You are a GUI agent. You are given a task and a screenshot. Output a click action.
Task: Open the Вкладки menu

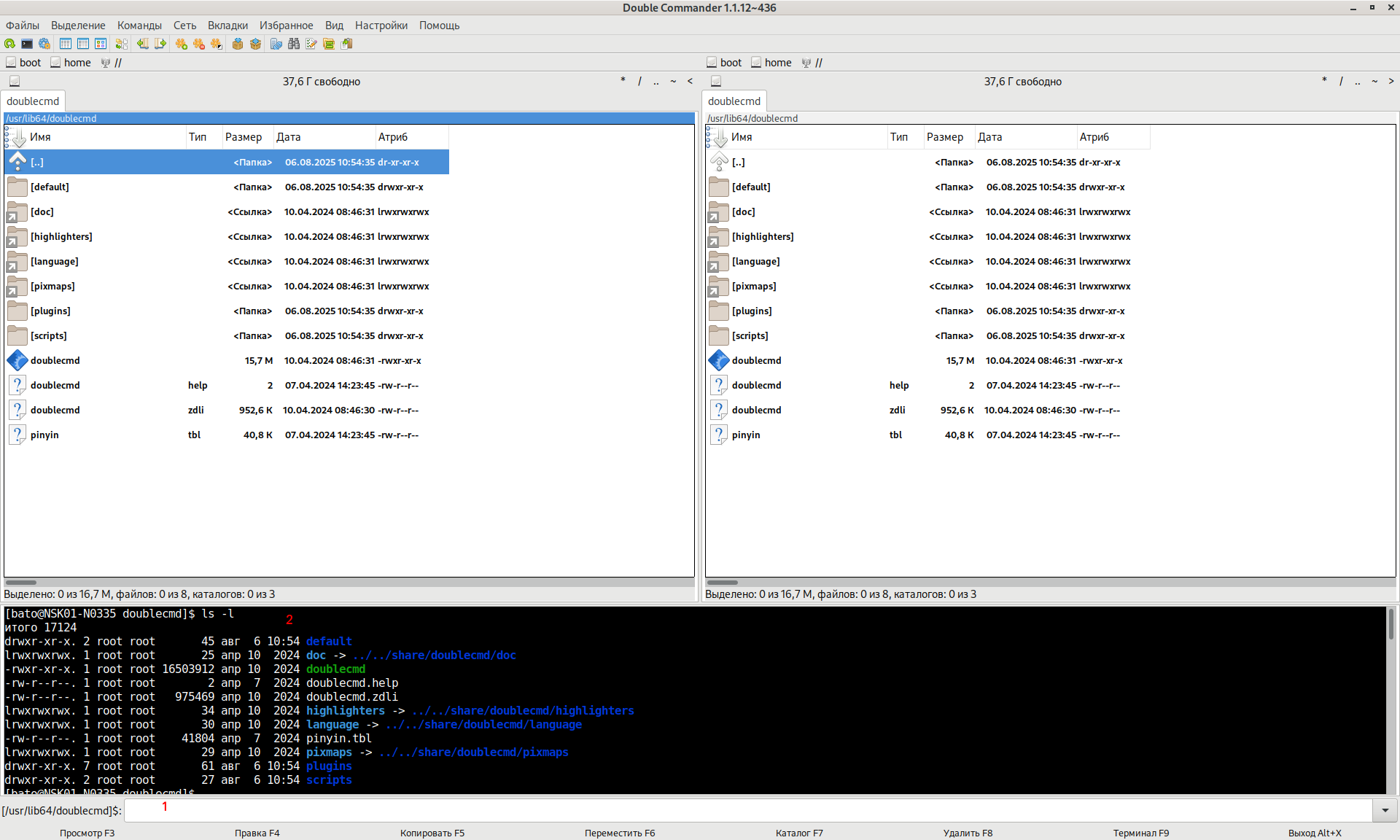click(x=227, y=26)
